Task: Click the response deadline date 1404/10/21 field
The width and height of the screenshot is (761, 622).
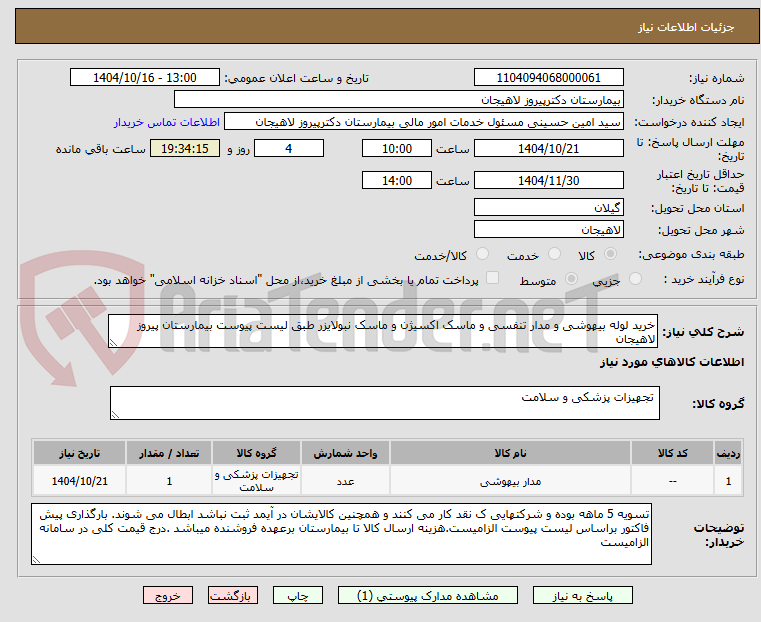Action: (548, 148)
